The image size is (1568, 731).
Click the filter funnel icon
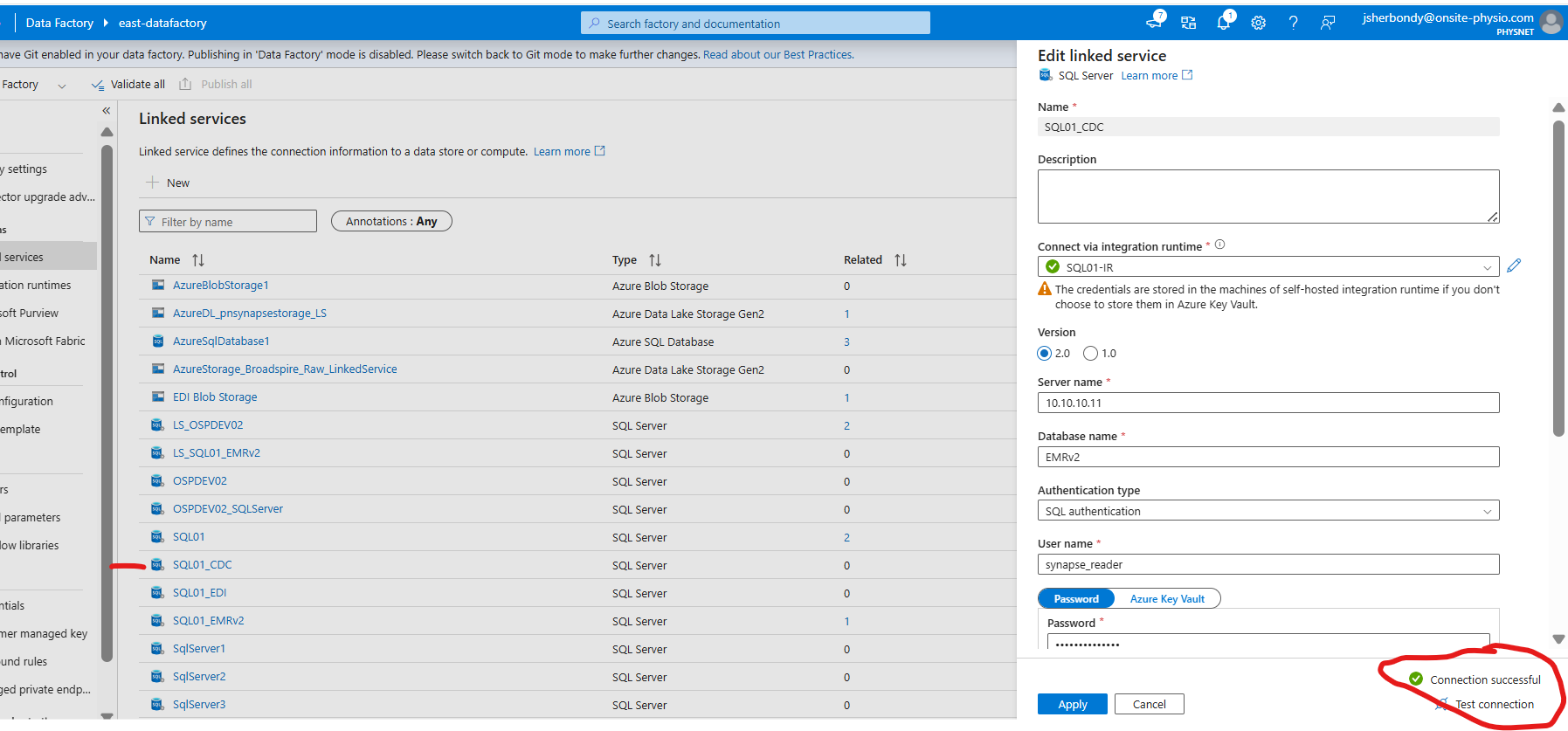(150, 222)
